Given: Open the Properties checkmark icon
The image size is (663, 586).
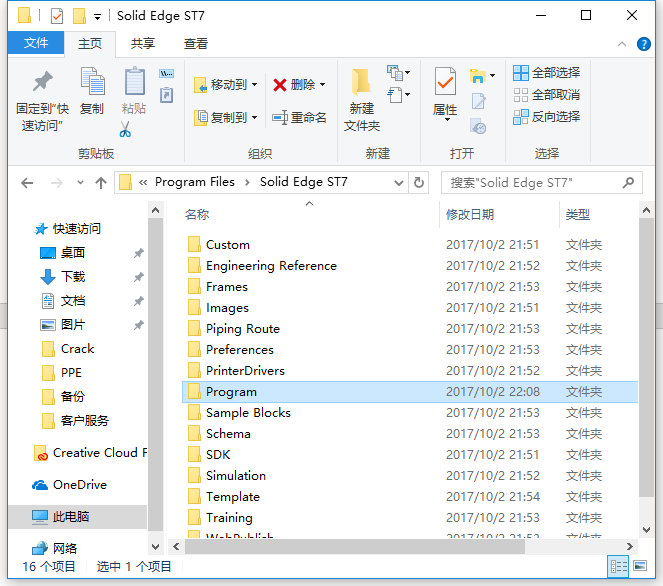Looking at the screenshot, I should 445,81.
